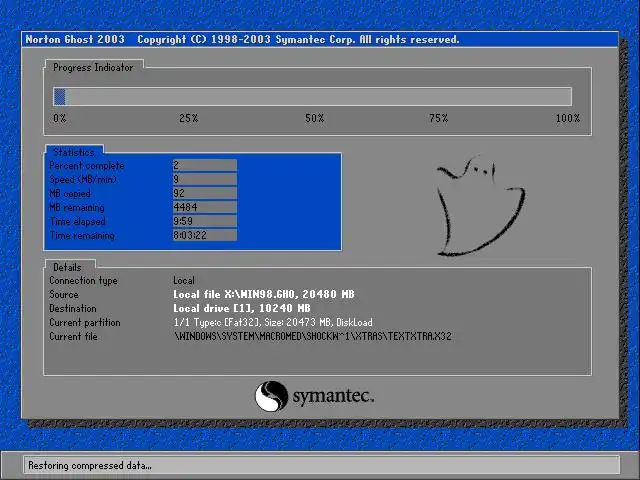Click the Speed (MB/min) label

(x=83, y=180)
